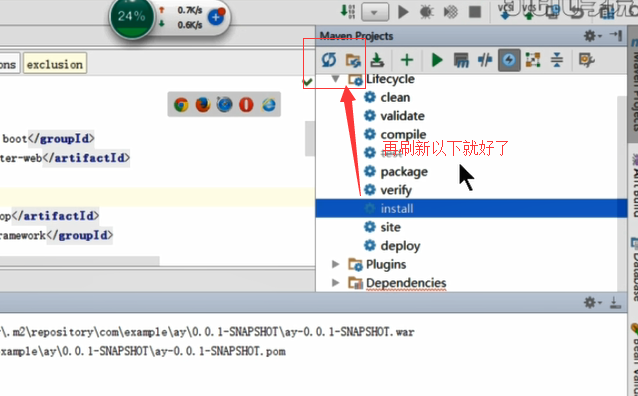Select the verify lifecycle goal
This screenshot has height=396, width=638.
pyautogui.click(x=396, y=190)
